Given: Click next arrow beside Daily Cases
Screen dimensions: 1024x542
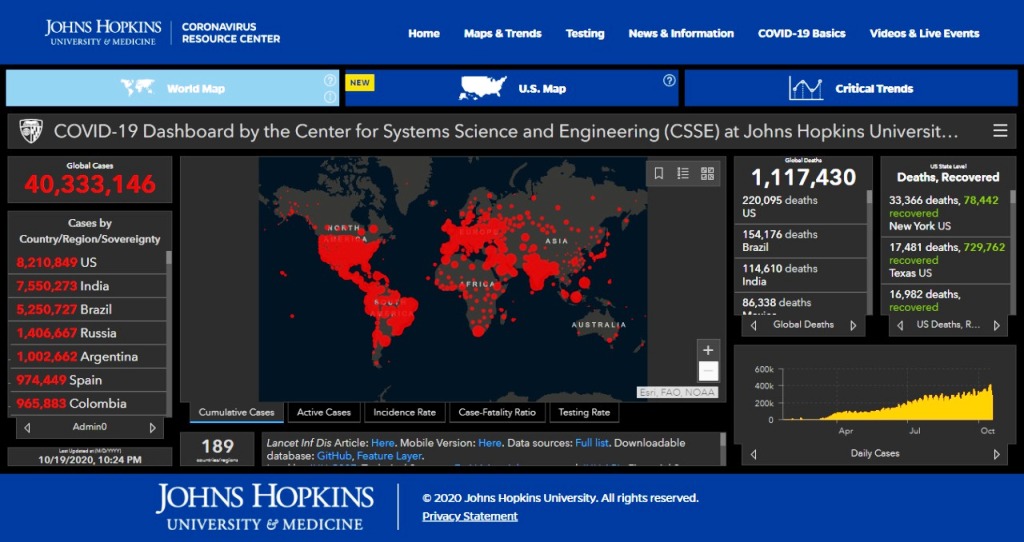Looking at the screenshot, I should click(997, 454).
